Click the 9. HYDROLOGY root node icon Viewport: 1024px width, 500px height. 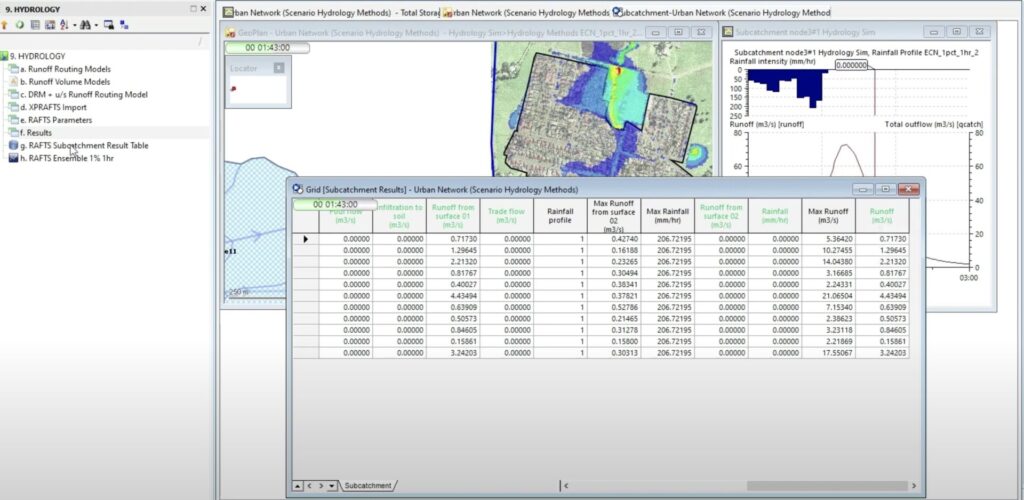coord(6,56)
